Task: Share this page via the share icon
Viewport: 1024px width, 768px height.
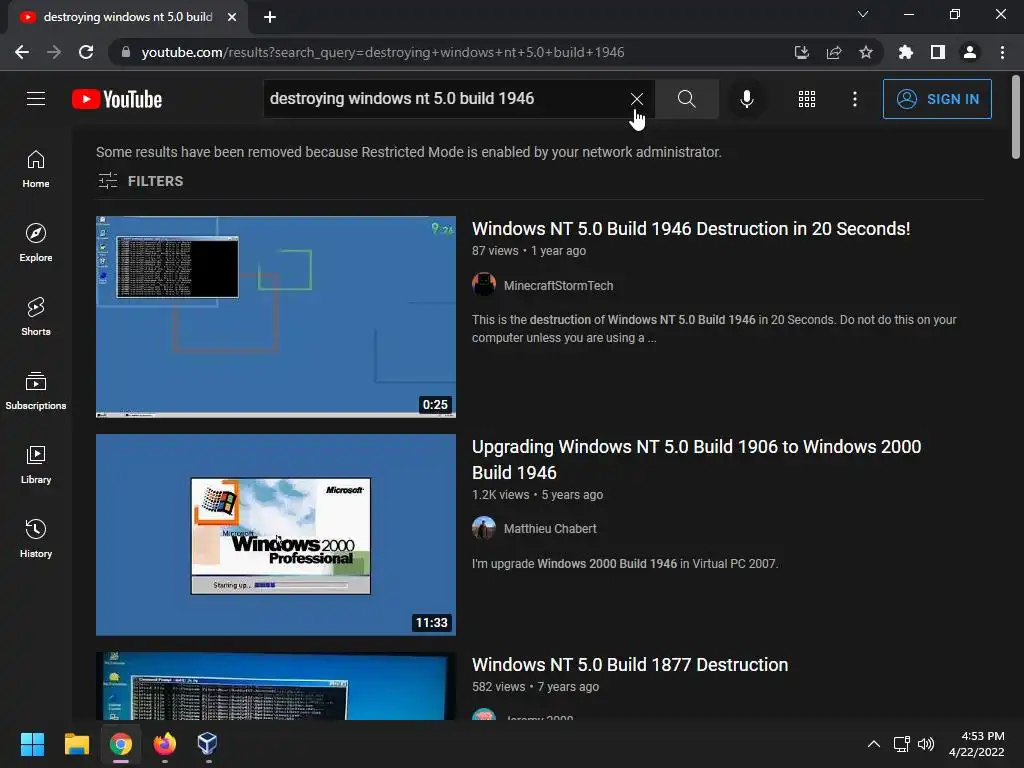Action: [834, 52]
